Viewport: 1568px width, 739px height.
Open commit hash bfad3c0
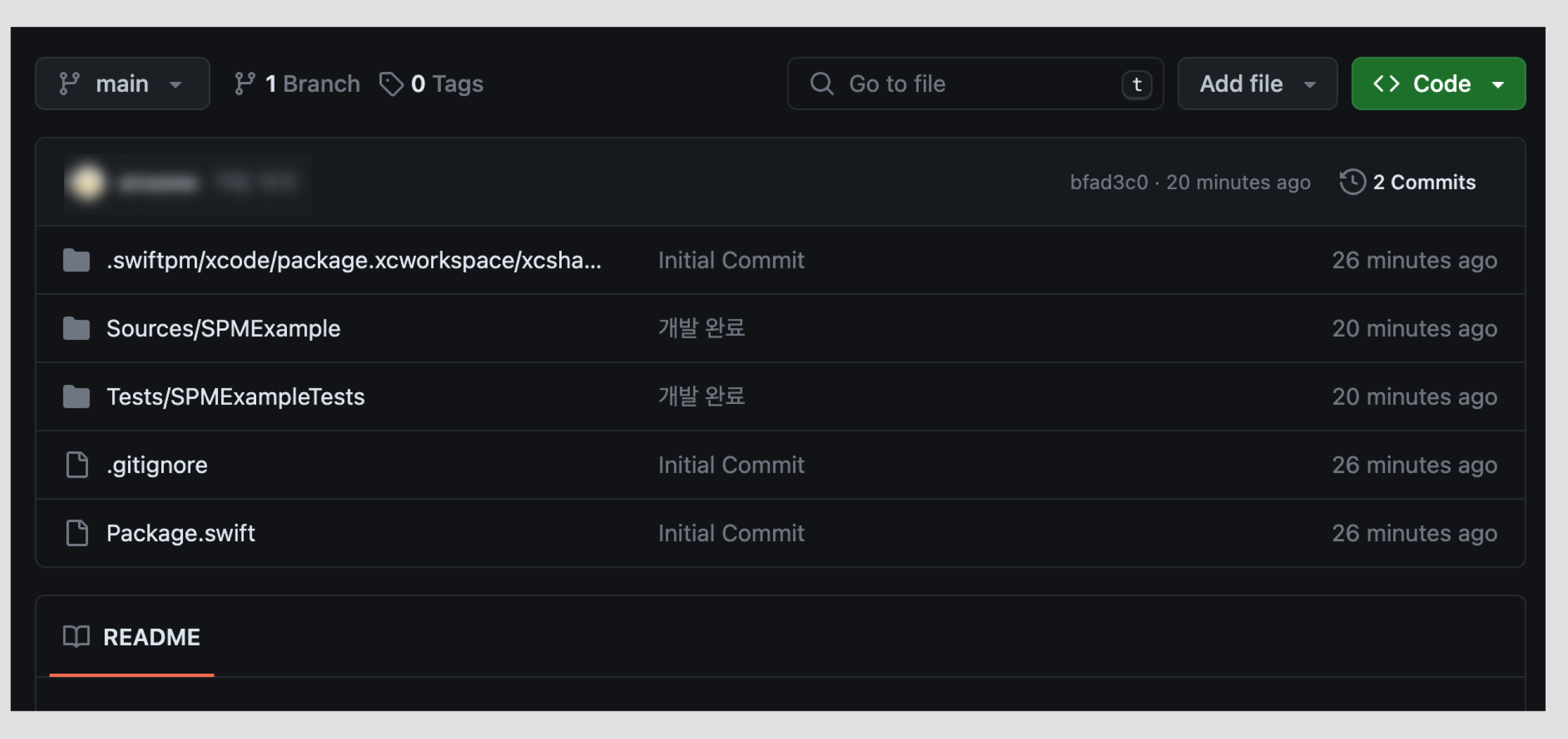click(1109, 182)
